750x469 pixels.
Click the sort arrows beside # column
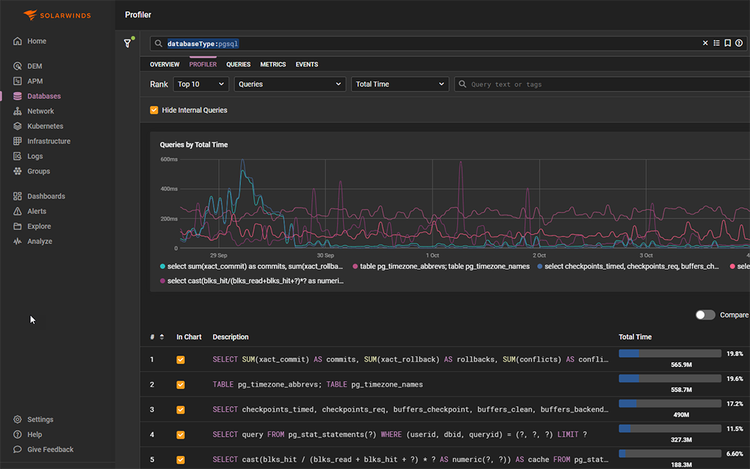[162, 337]
